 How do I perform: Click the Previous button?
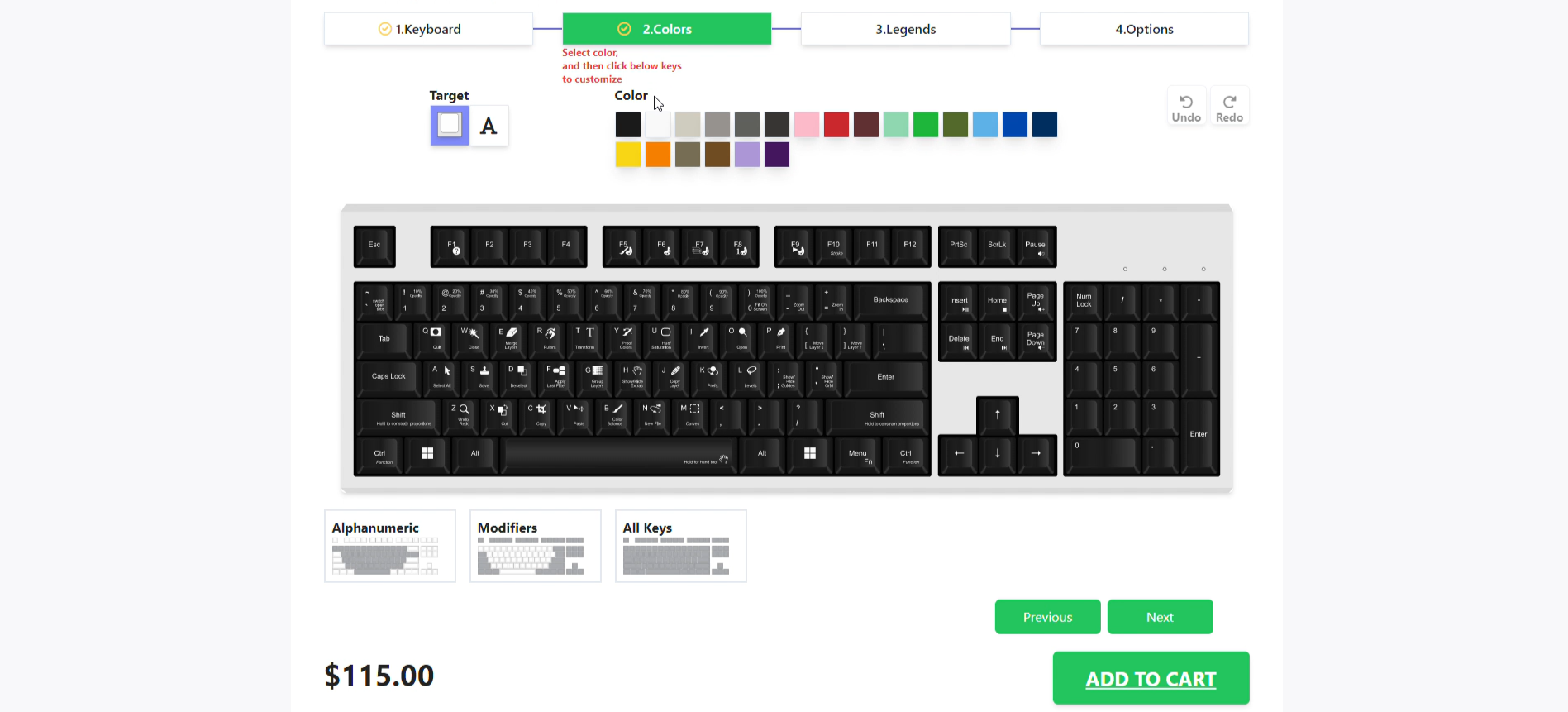pyautogui.click(x=1047, y=617)
